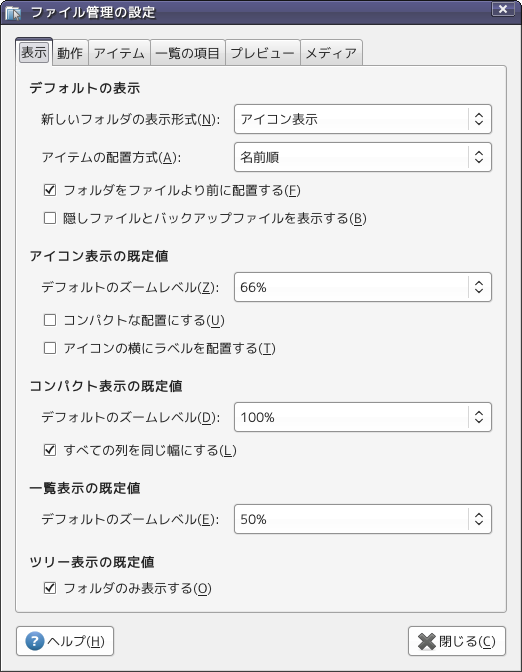This screenshot has height=672, width=522.
Task: Click the help question mark icon
Action: (x=35, y=641)
